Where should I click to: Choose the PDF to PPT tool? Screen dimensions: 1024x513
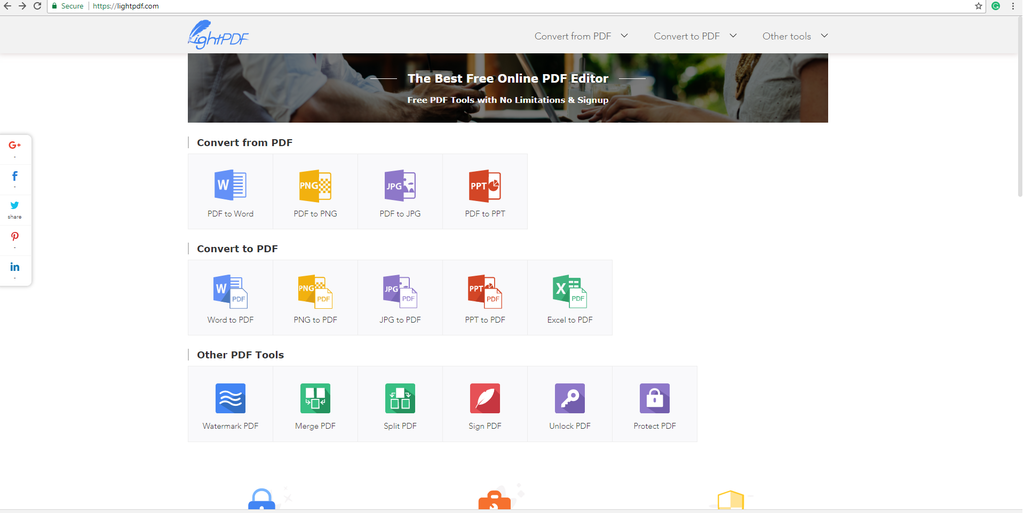pos(485,190)
